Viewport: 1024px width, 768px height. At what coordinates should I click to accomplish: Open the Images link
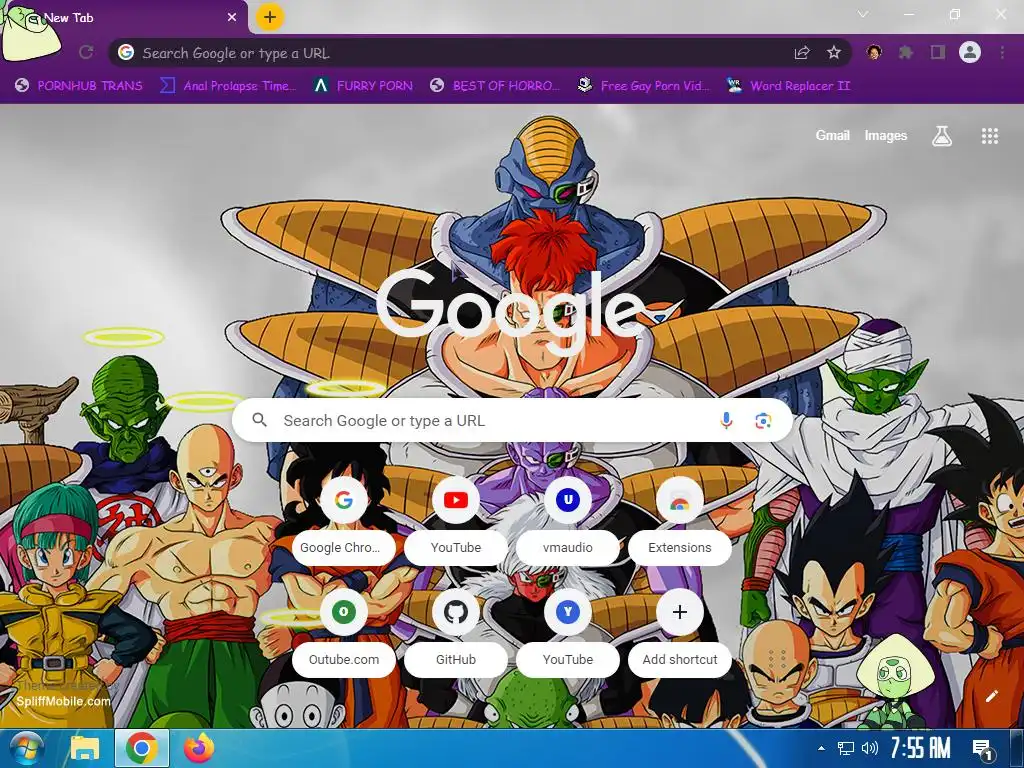886,135
